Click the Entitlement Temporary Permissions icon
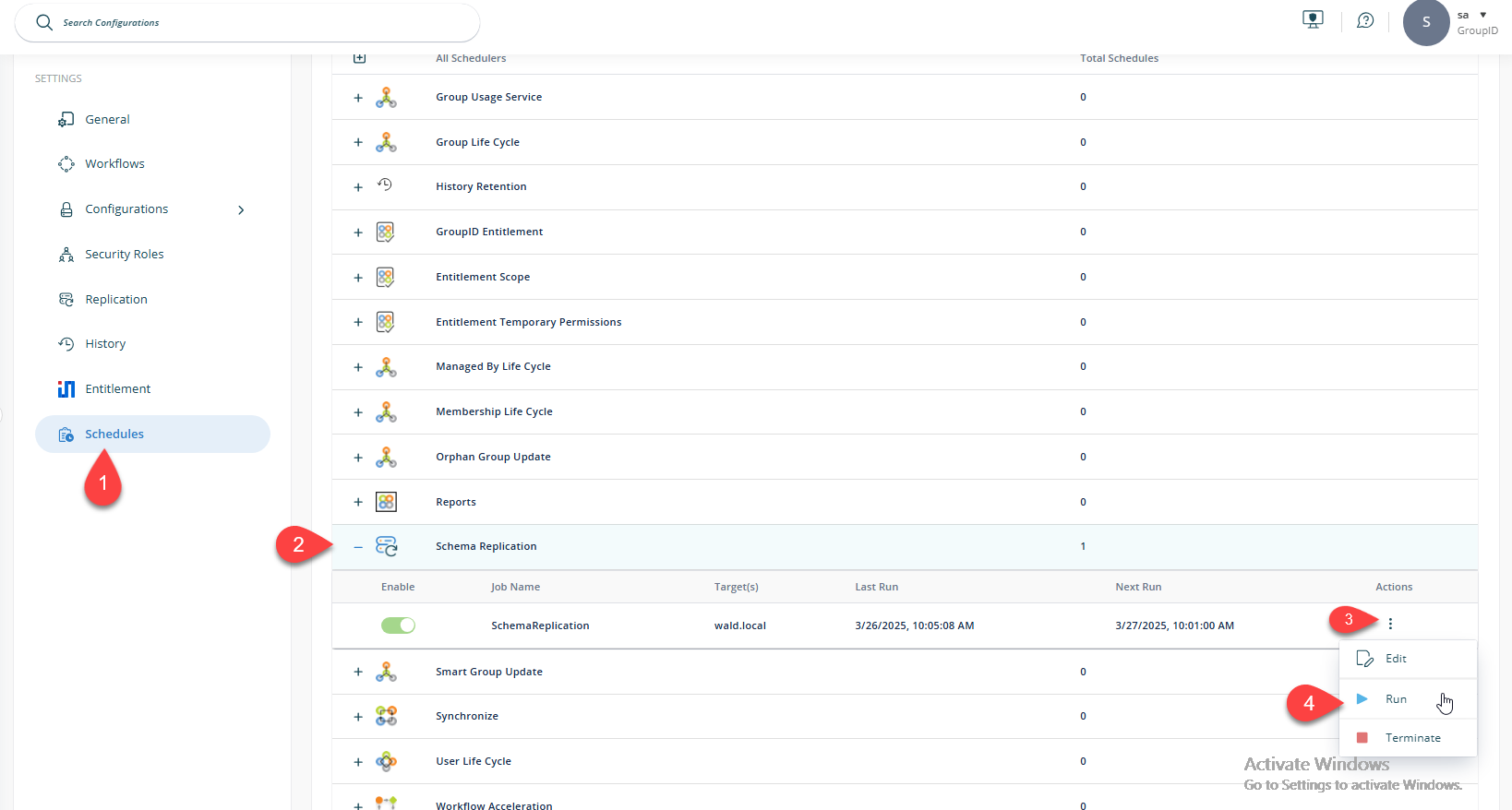 (386, 322)
